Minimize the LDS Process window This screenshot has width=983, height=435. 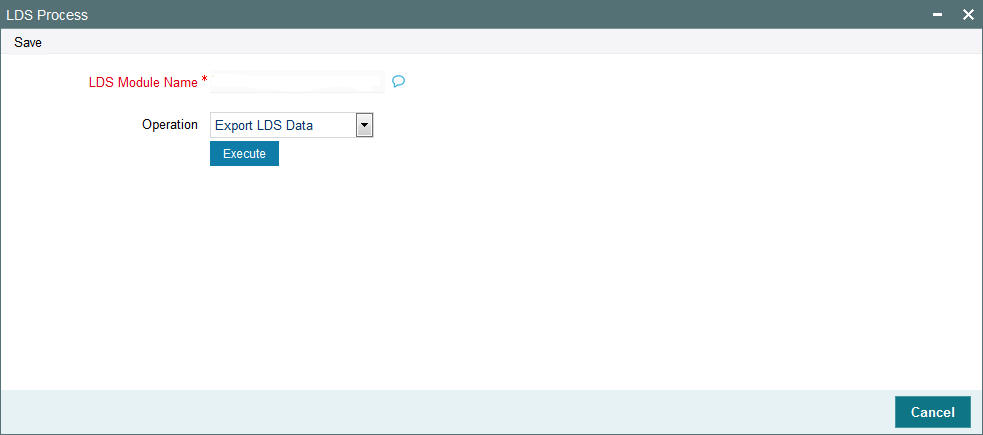tap(938, 14)
